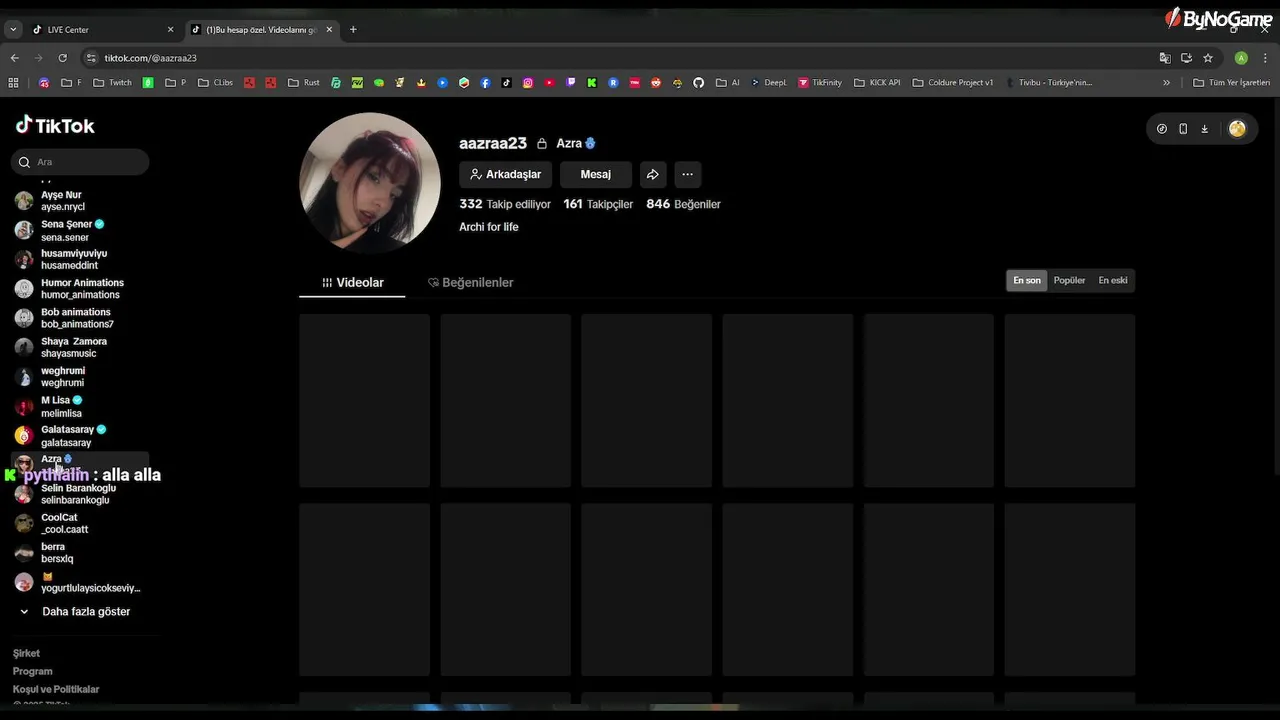Click the download icon in TikTok top-right toolbar
Image resolution: width=1280 pixels, height=720 pixels.
1204,128
